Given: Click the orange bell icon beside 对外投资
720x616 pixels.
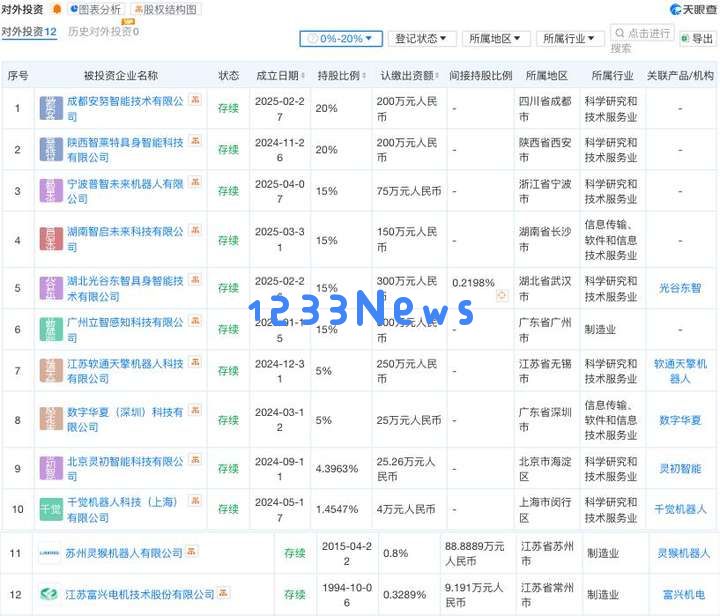Looking at the screenshot, I should point(57,9).
